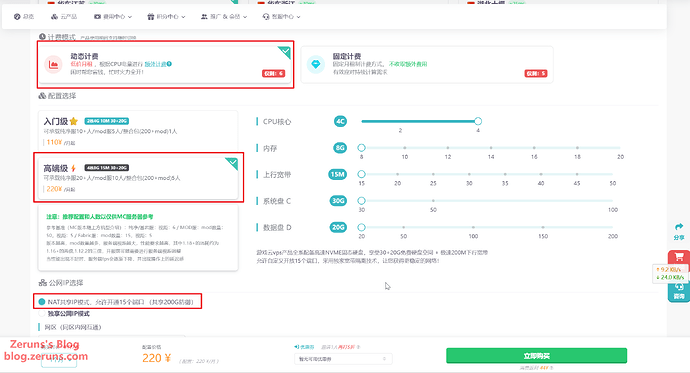Click the overview icon in top navigation
The height and width of the screenshot is (373, 690).
pyautogui.click(x=17, y=17)
